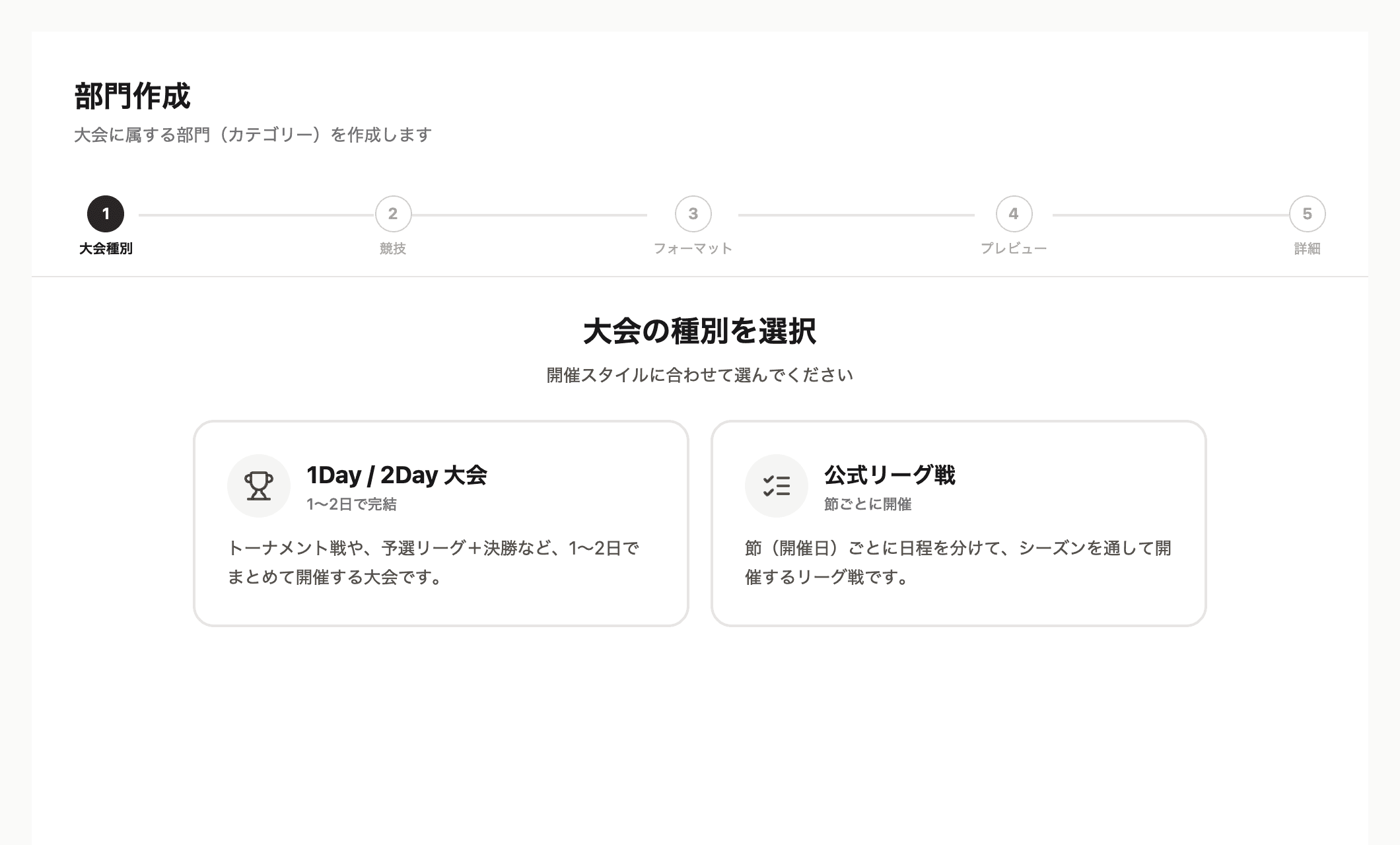Click the 大会種別 step label
The height and width of the screenshot is (845, 1400).
(106, 249)
